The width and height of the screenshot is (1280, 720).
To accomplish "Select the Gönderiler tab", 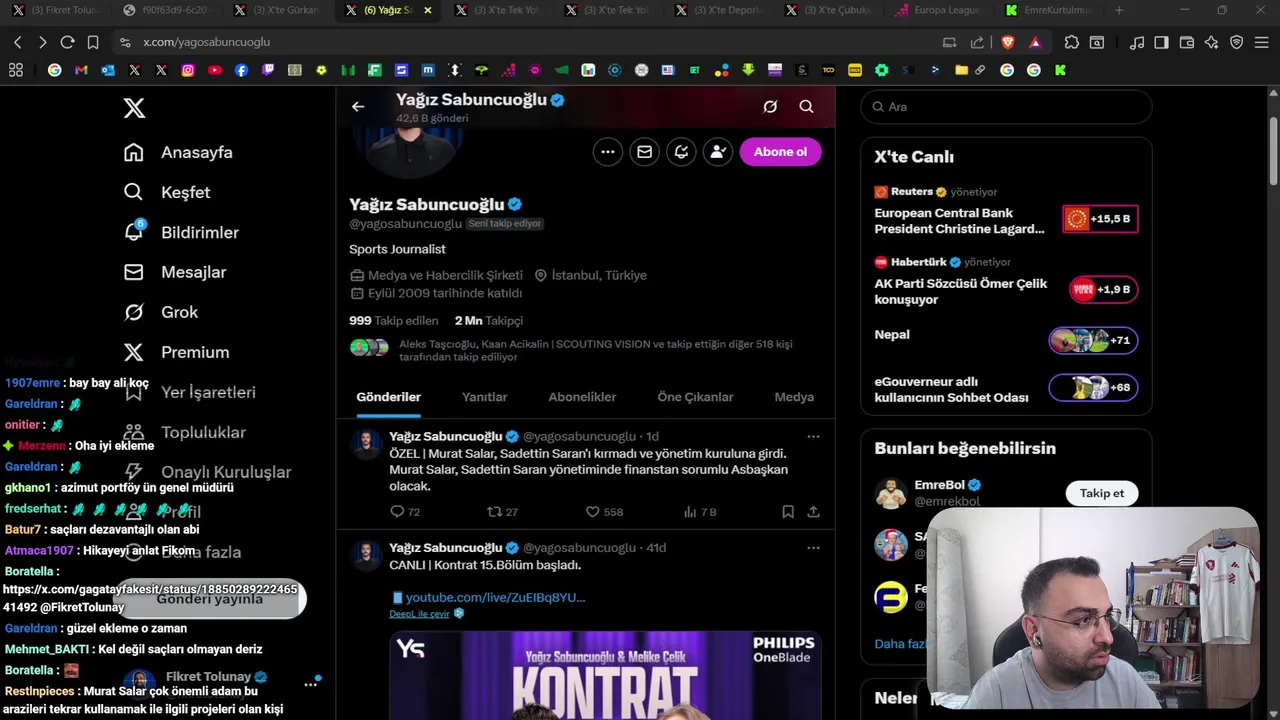I will click(x=389, y=397).
